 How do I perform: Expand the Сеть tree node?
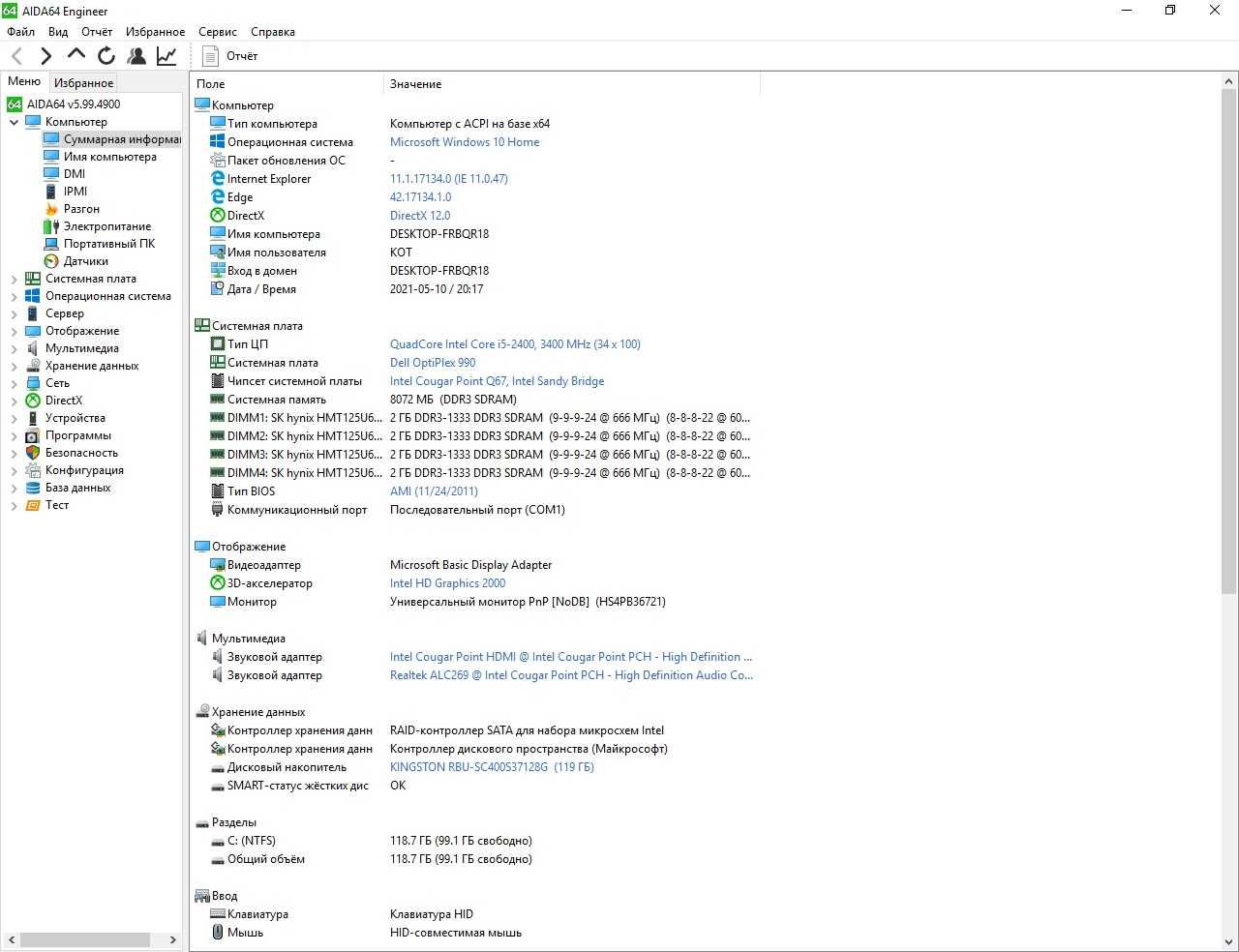14,383
